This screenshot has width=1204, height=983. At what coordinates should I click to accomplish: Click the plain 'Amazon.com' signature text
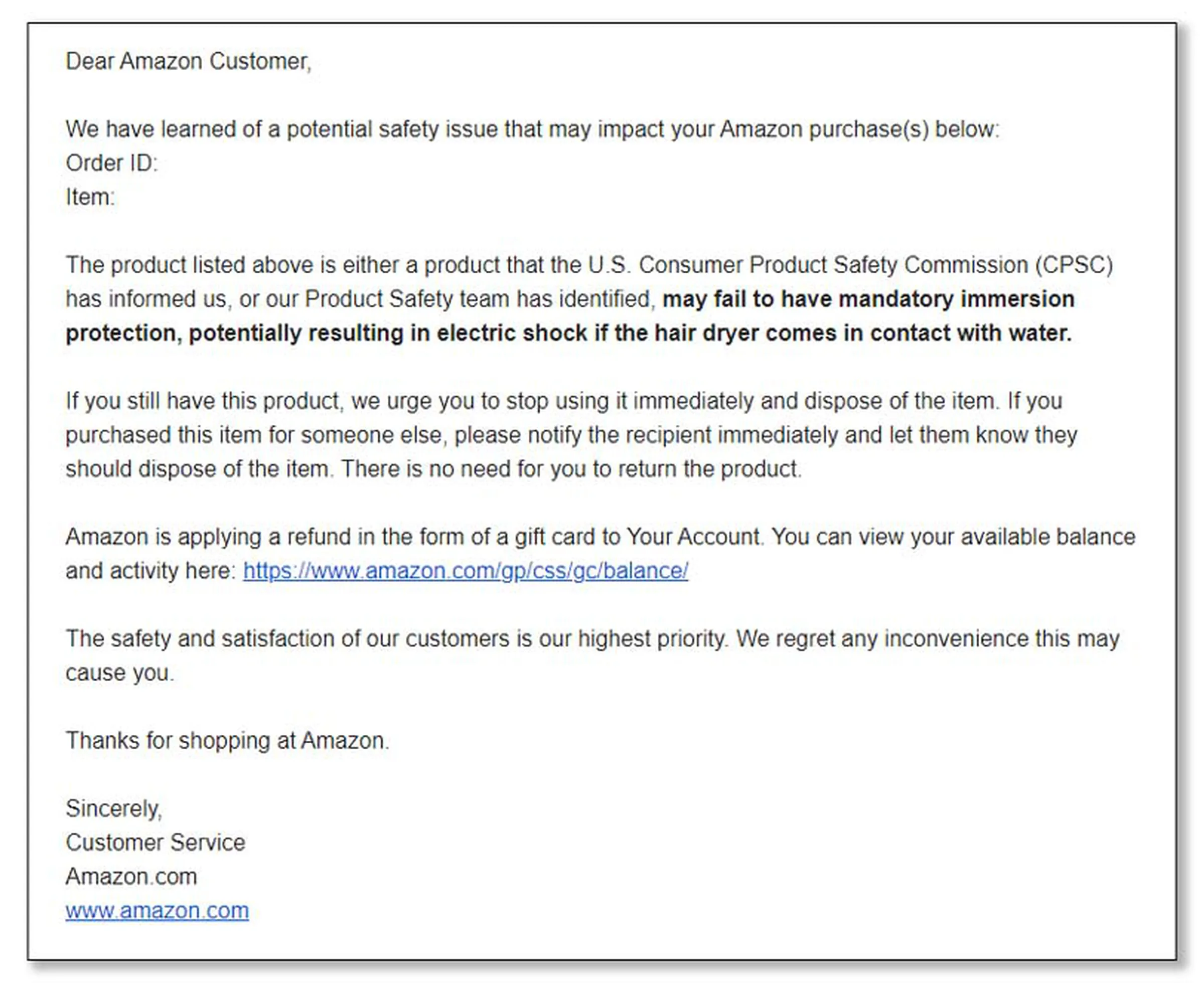tap(131, 877)
